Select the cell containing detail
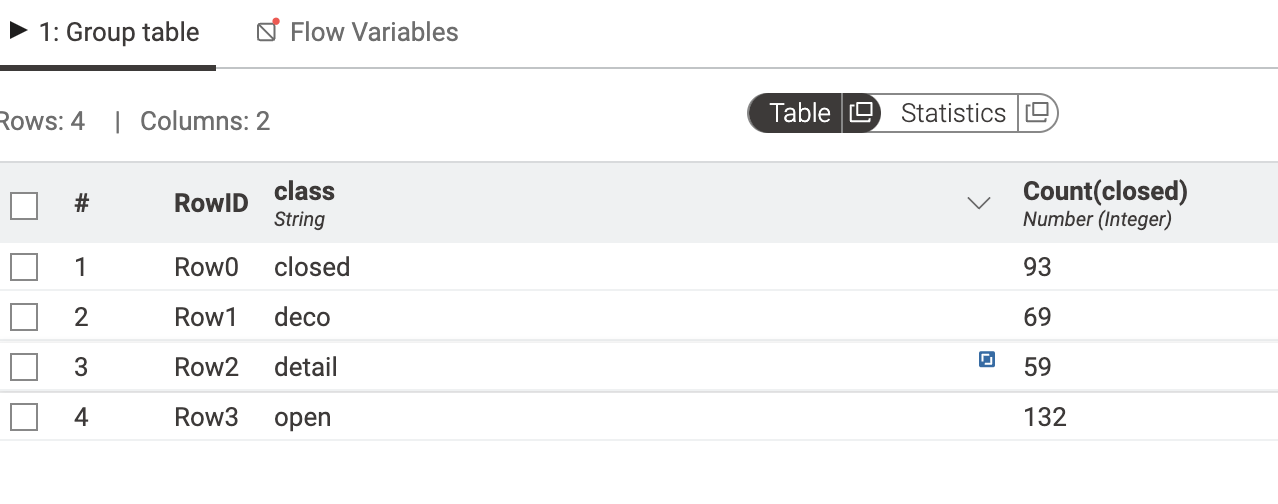 coord(306,367)
